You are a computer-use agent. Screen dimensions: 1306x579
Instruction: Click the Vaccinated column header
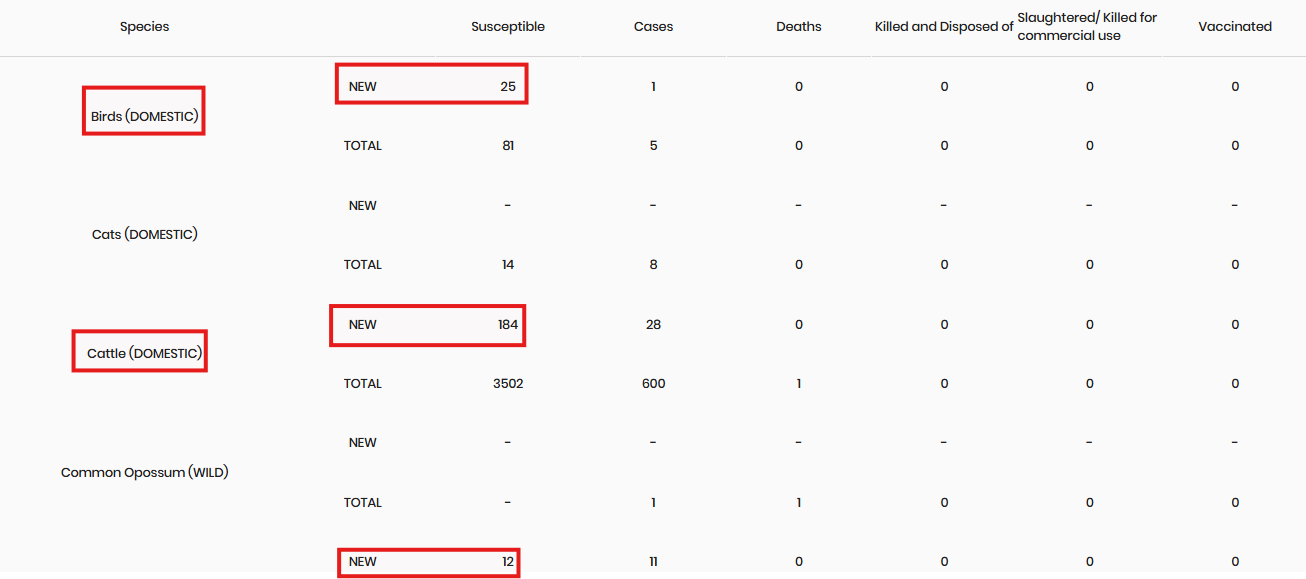click(x=1235, y=27)
